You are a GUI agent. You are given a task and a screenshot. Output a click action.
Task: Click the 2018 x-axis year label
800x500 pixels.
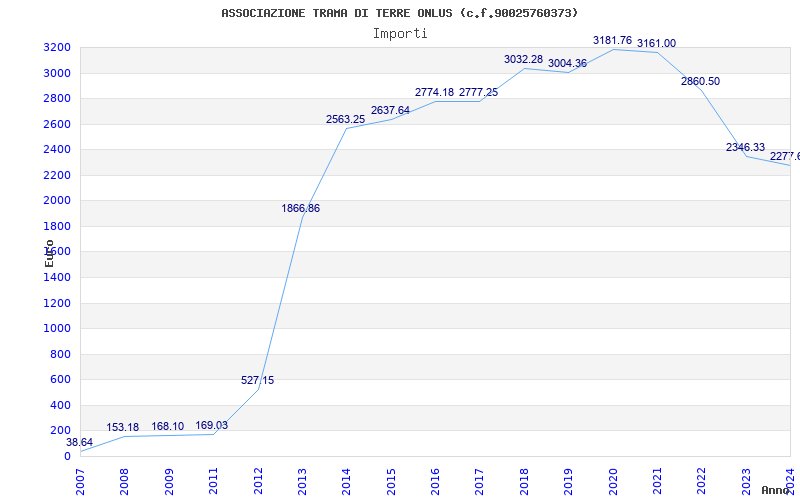coord(524,482)
